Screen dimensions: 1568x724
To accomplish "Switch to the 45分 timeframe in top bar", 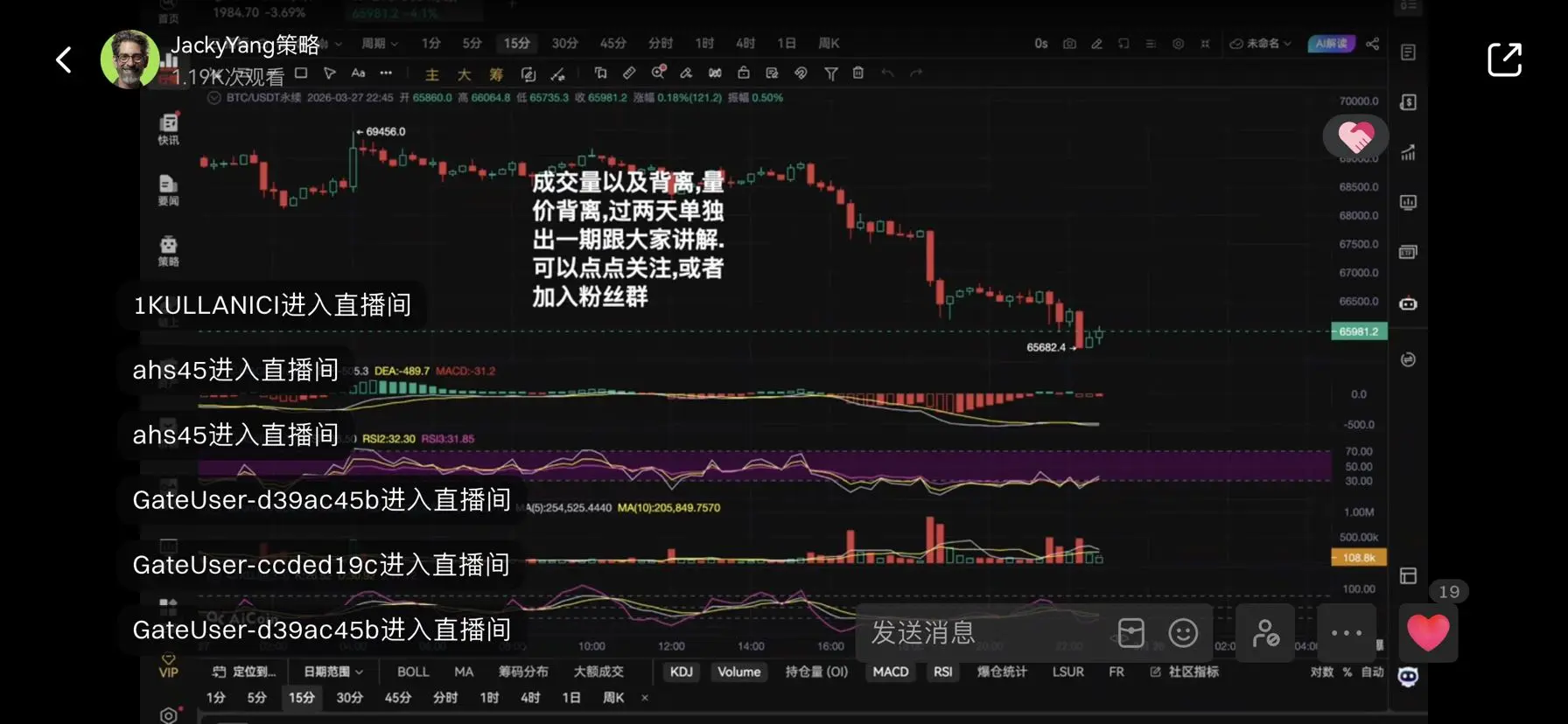I will click(612, 43).
